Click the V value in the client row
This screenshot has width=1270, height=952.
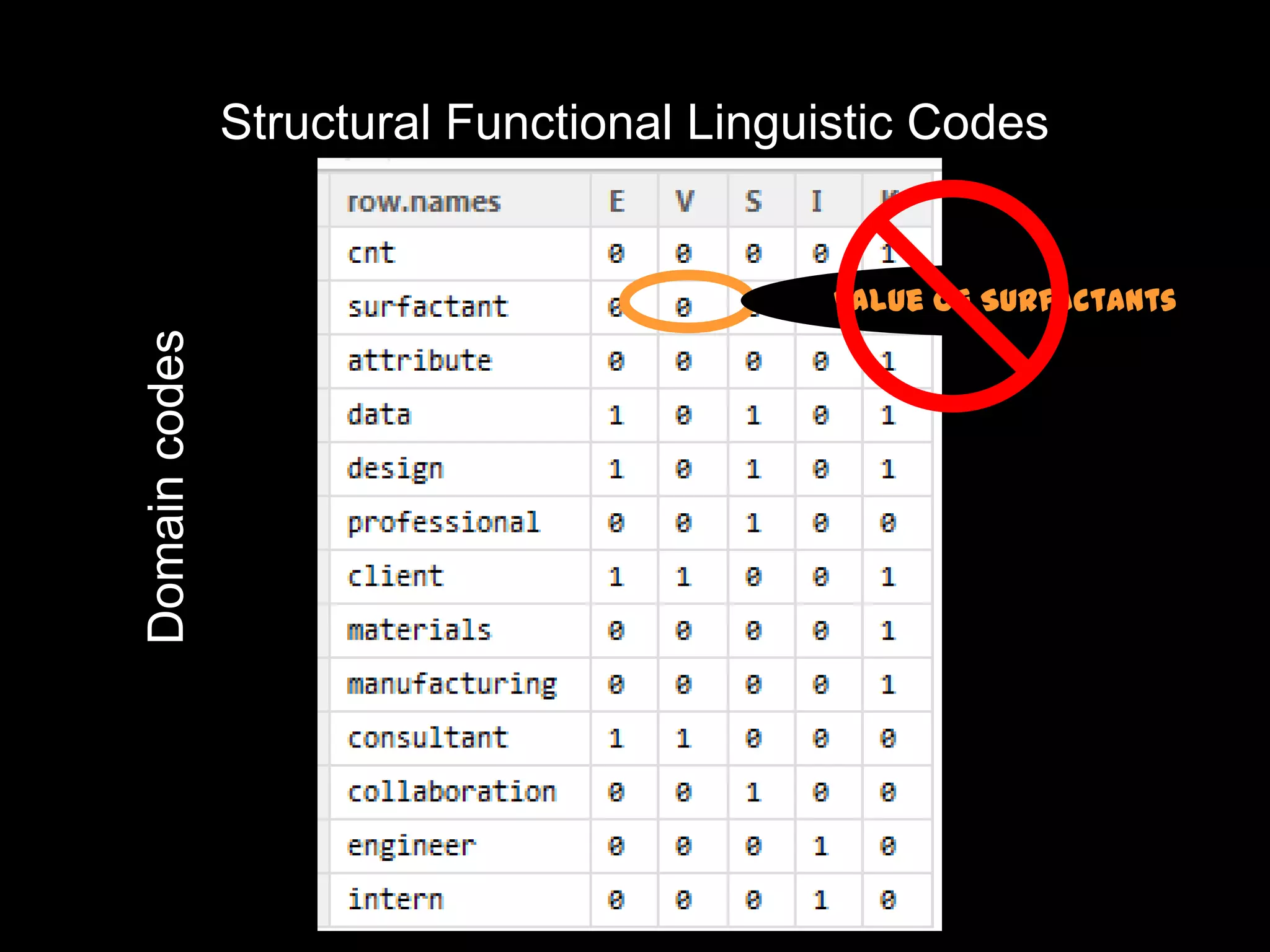[x=683, y=577]
